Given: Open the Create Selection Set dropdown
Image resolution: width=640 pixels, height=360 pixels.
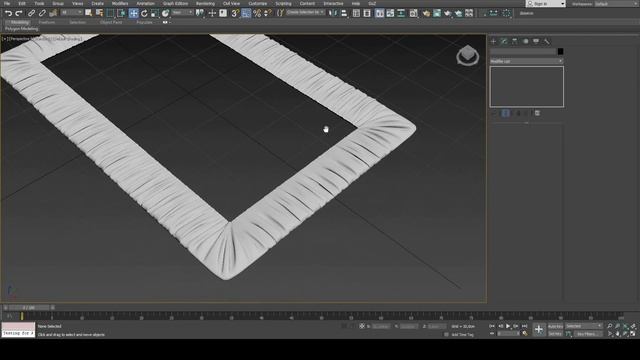Looking at the screenshot, I should pos(305,13).
